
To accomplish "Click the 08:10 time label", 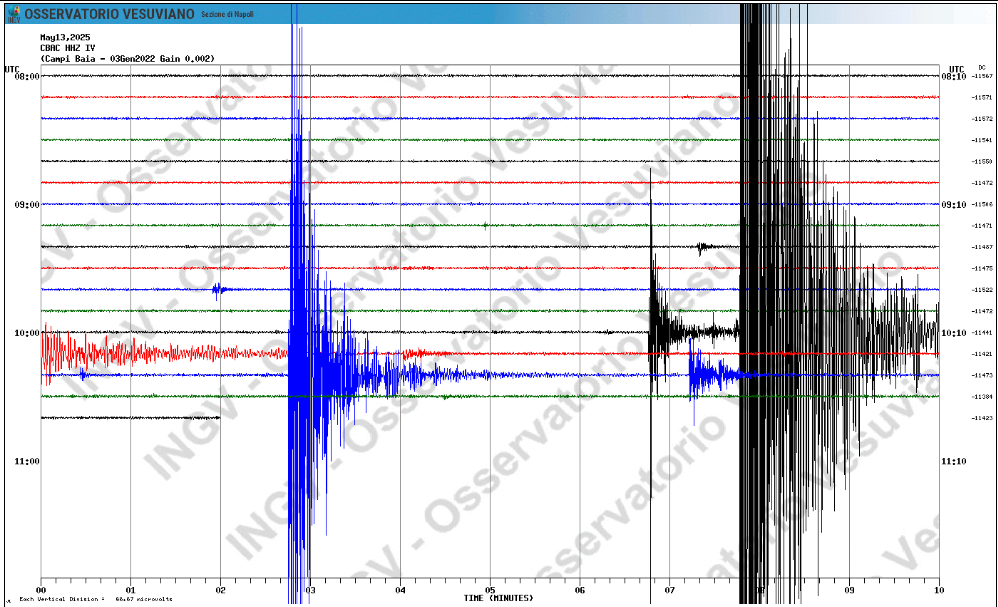I will click(953, 76).
